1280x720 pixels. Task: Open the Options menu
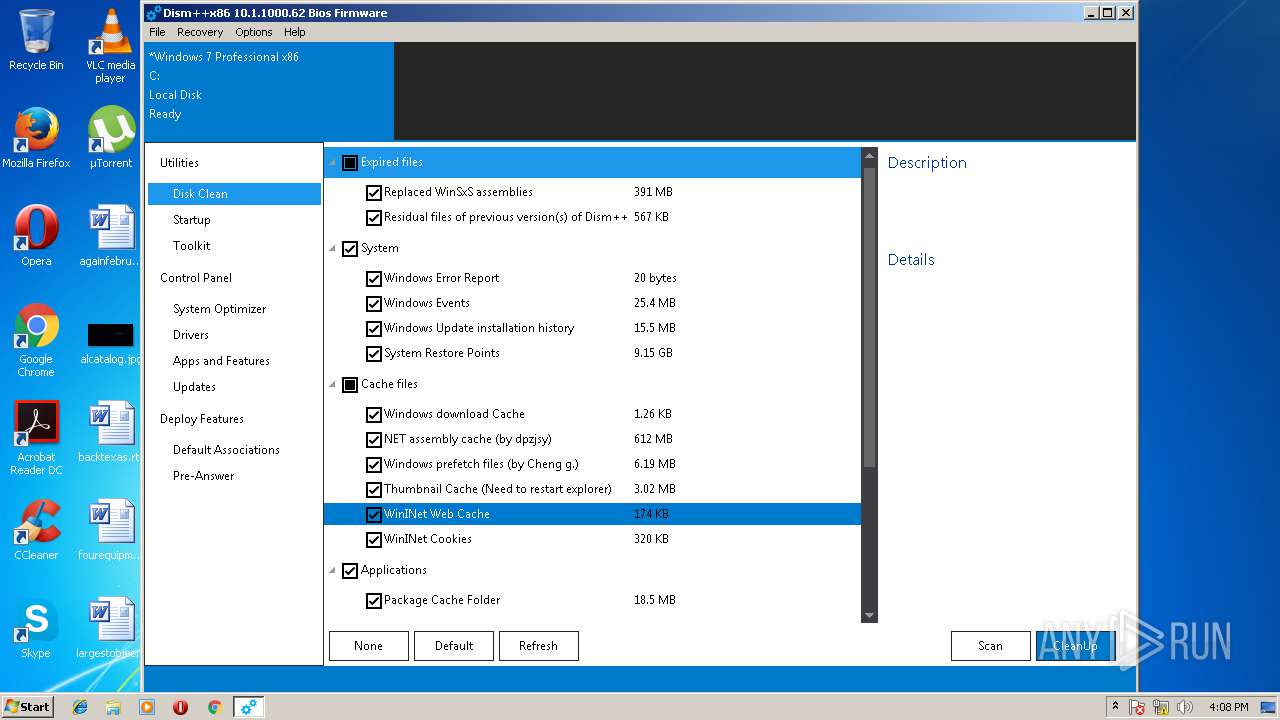[x=254, y=32]
